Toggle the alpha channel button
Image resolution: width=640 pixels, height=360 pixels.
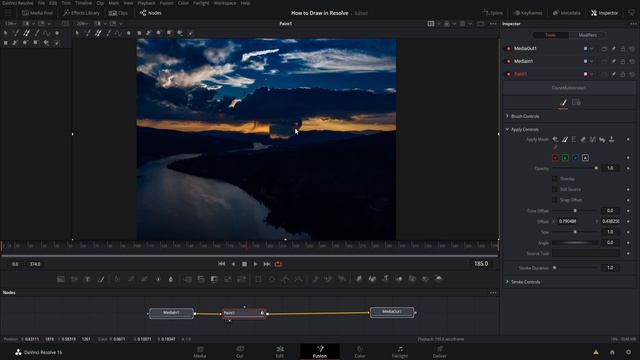(x=585, y=158)
